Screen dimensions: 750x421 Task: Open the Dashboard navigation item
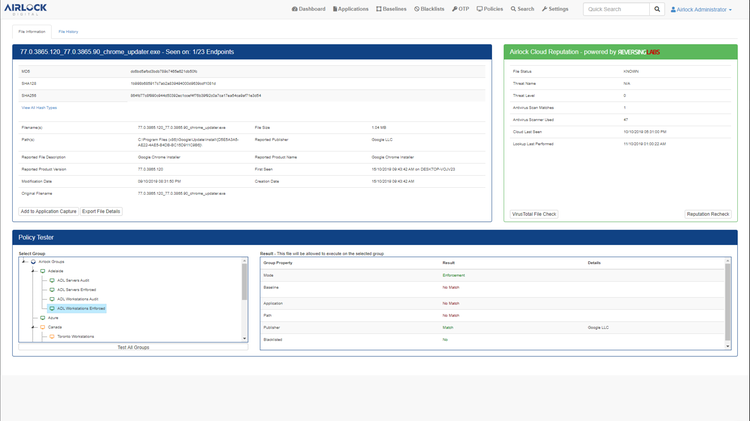tap(309, 9)
